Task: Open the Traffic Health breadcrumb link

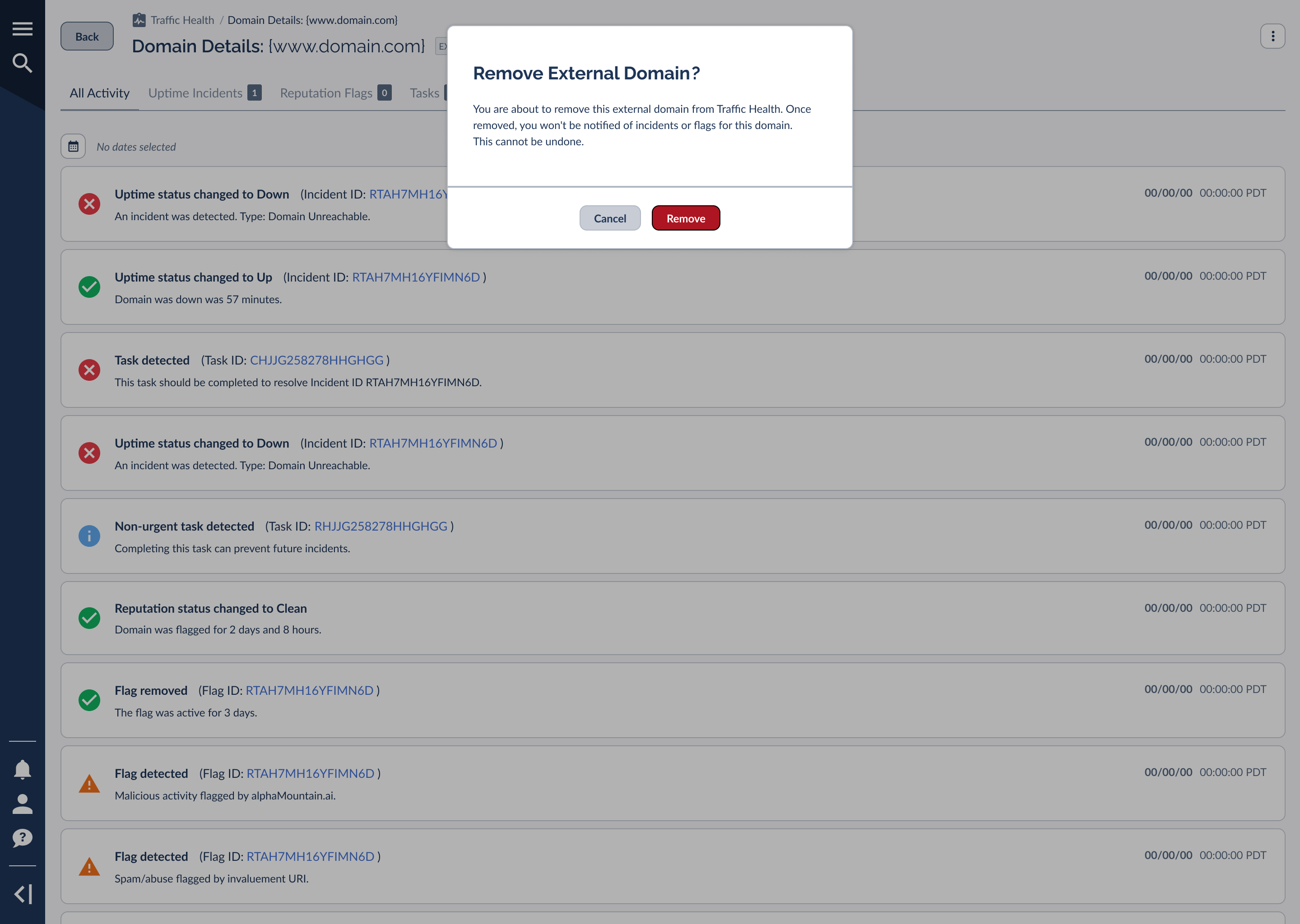Action: pos(183,20)
